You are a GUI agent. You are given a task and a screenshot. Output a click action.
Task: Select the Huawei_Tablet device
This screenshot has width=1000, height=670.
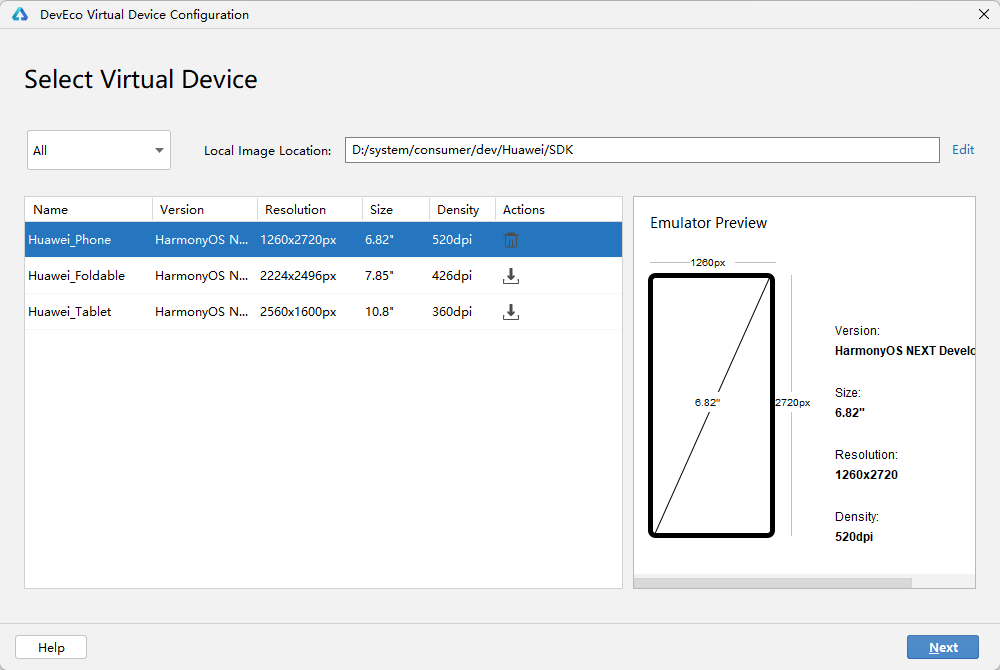tap(323, 312)
